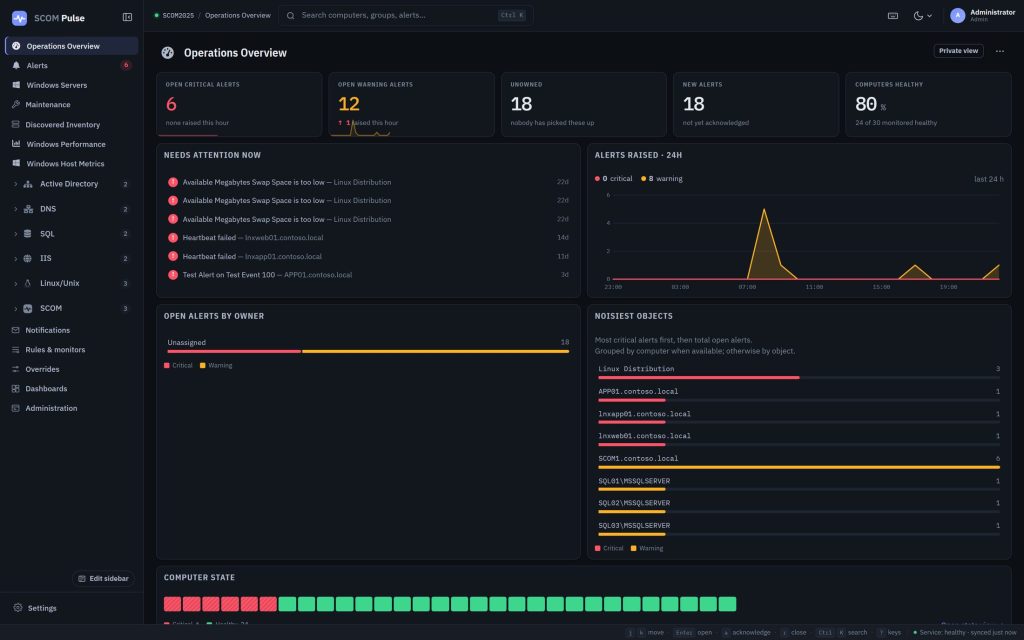
Task: Expand the SCOM group chevron
Action: 16,308
